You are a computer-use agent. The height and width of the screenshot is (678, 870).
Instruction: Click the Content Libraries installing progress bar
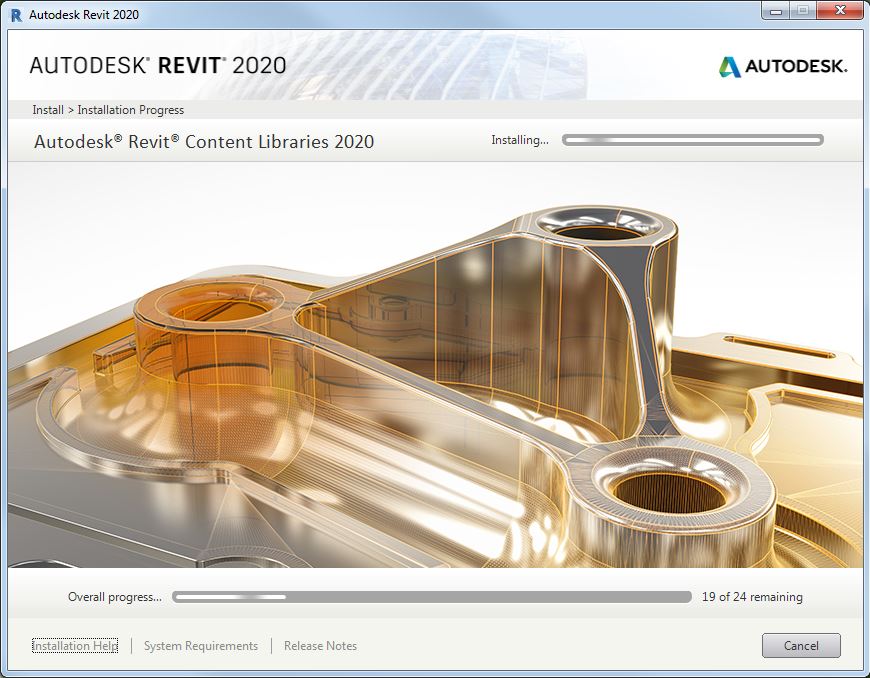tap(692, 140)
